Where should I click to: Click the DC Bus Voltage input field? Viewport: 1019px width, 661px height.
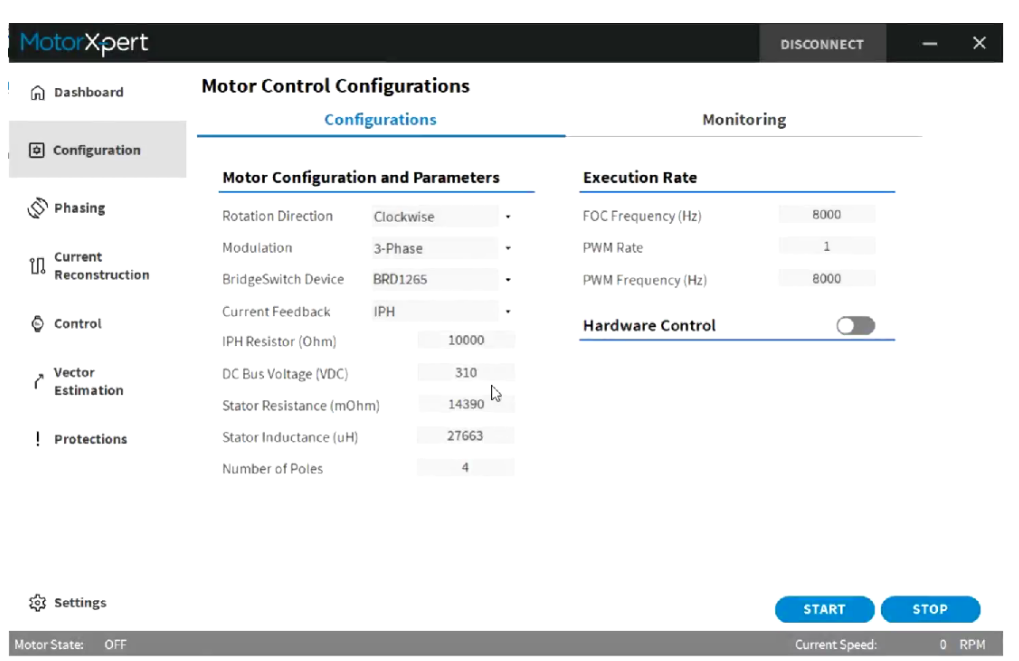(x=465, y=373)
